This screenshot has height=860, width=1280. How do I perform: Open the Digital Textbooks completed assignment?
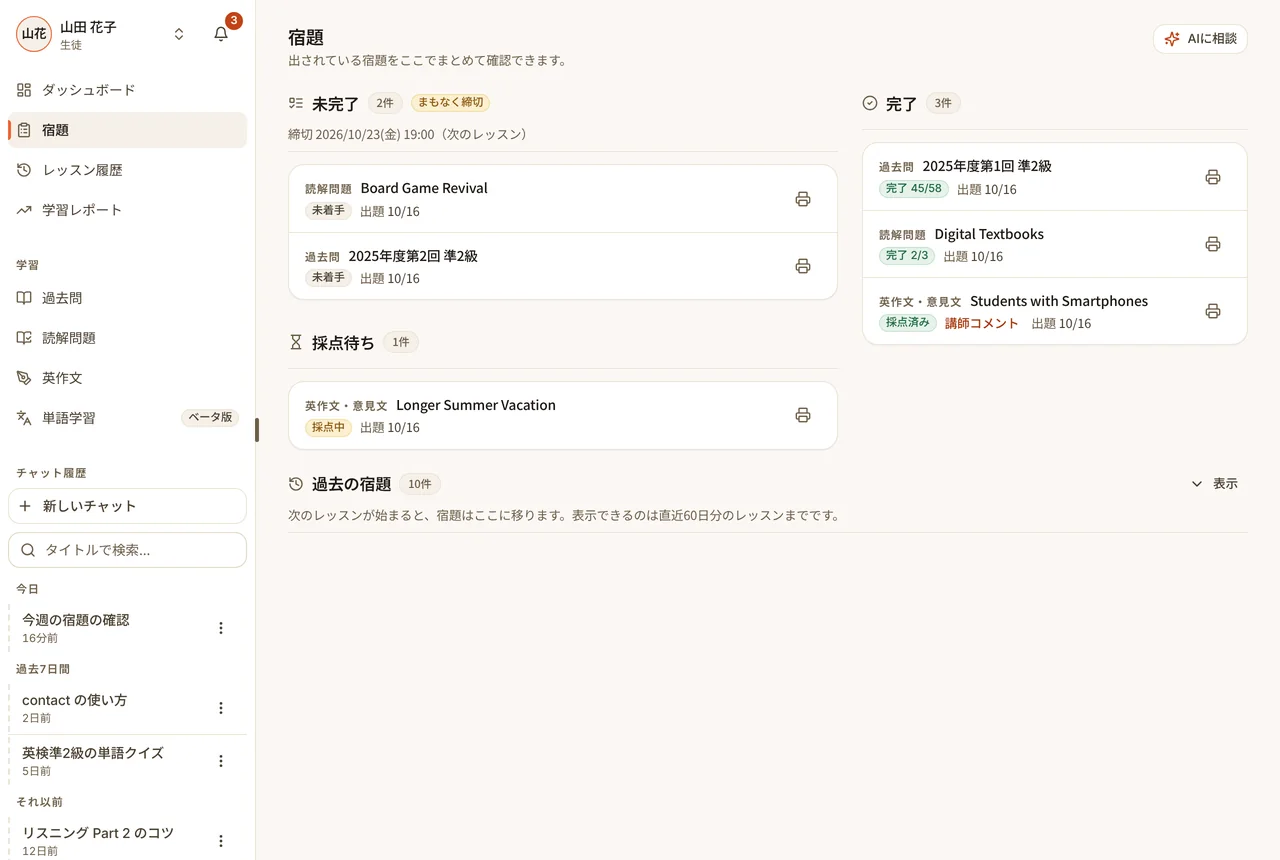point(1055,244)
